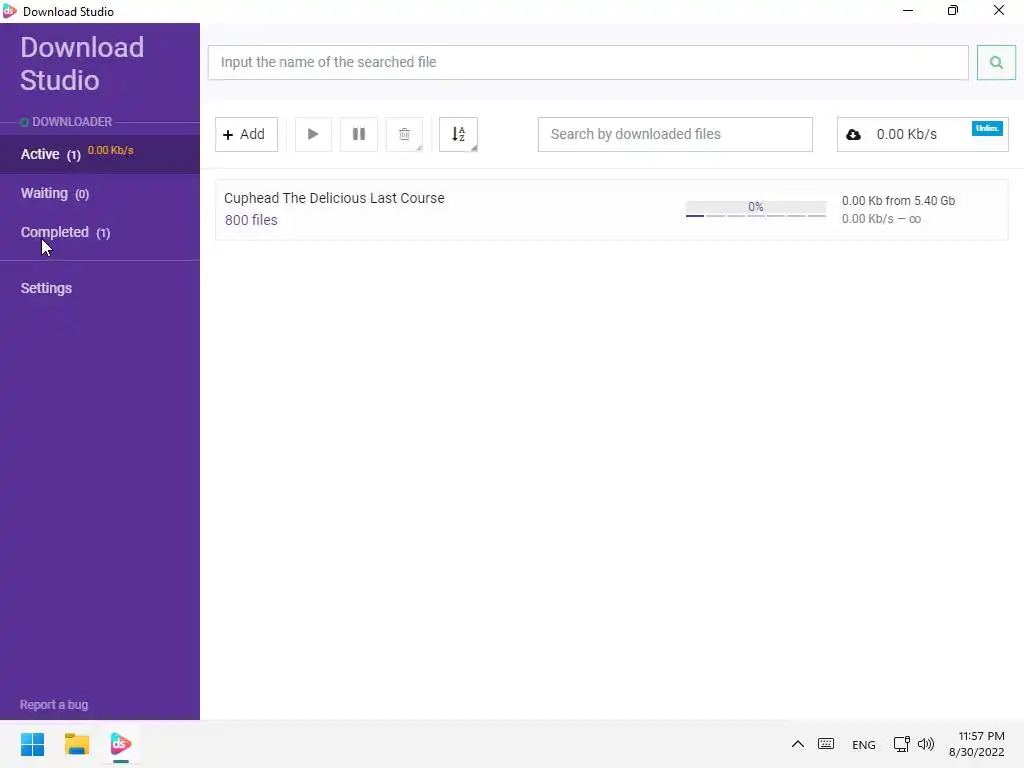Click the DOWNLOADER section header
The height and width of the screenshot is (768, 1024).
coord(72,122)
